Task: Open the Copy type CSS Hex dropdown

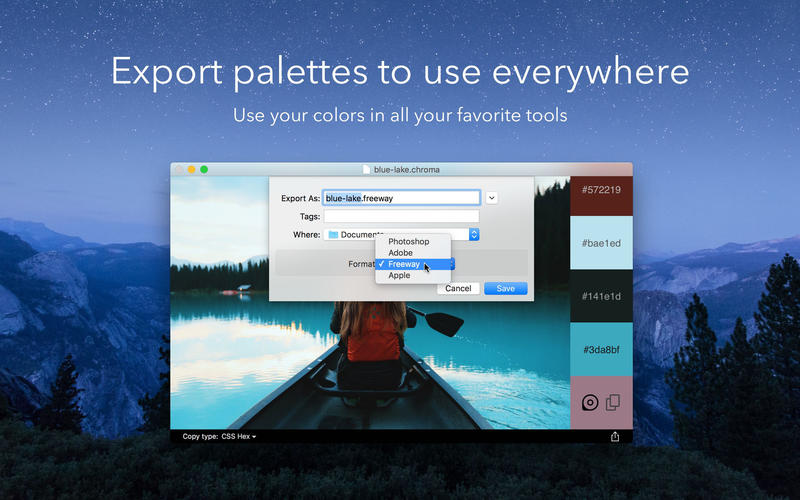Action: (x=239, y=437)
